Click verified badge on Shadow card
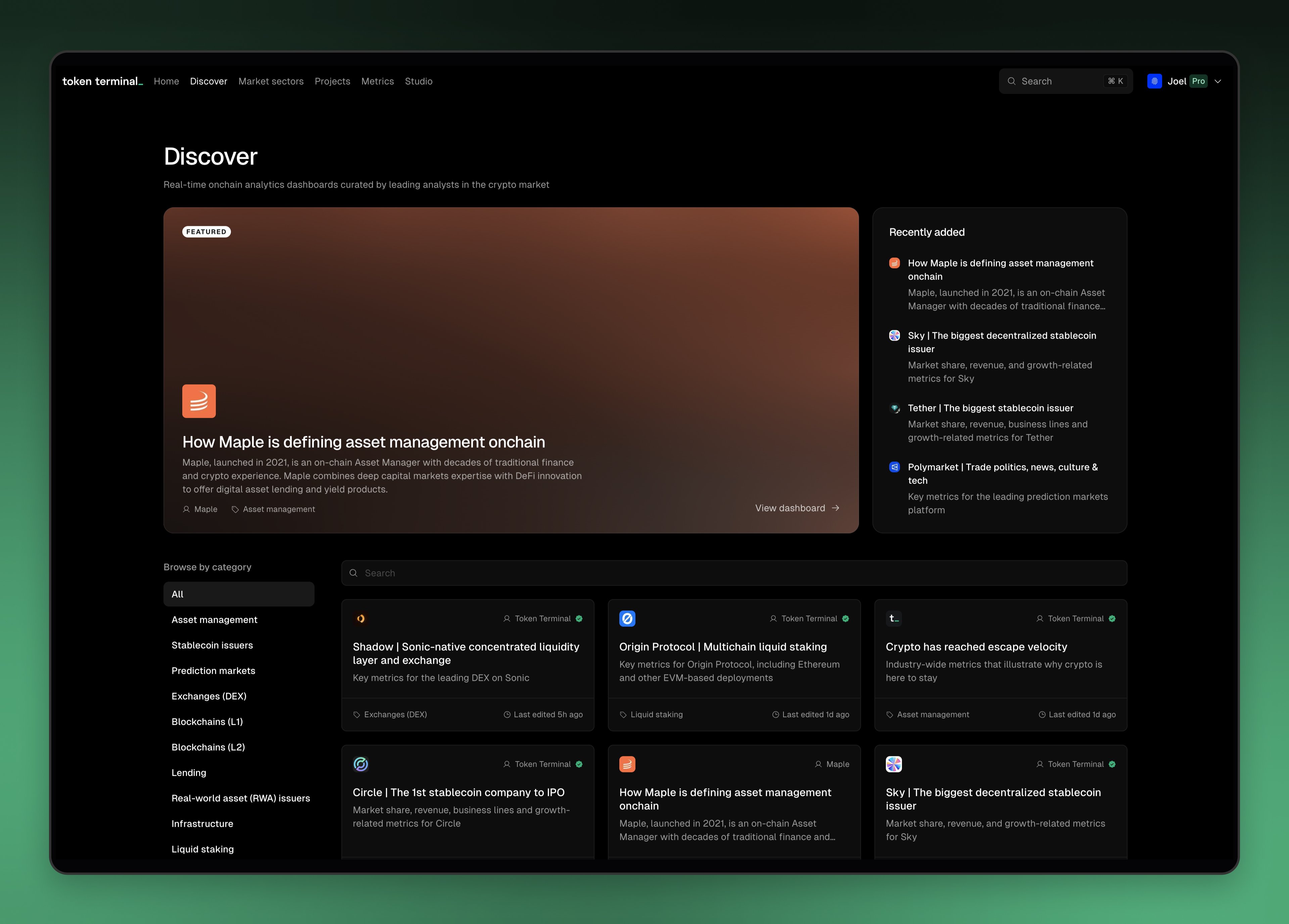 tap(579, 618)
